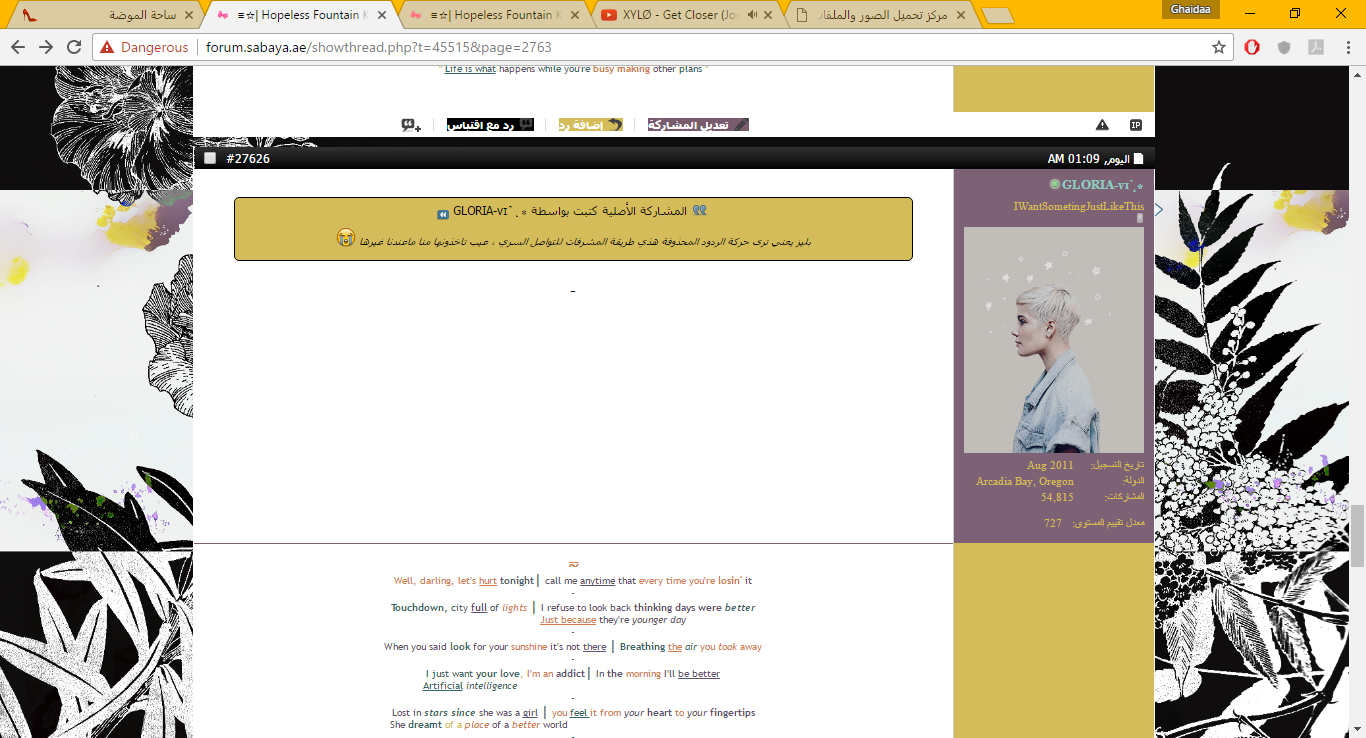Viewport: 1366px width, 738px height.
Task: Open the Opera extension icon
Action: pos(1252,47)
